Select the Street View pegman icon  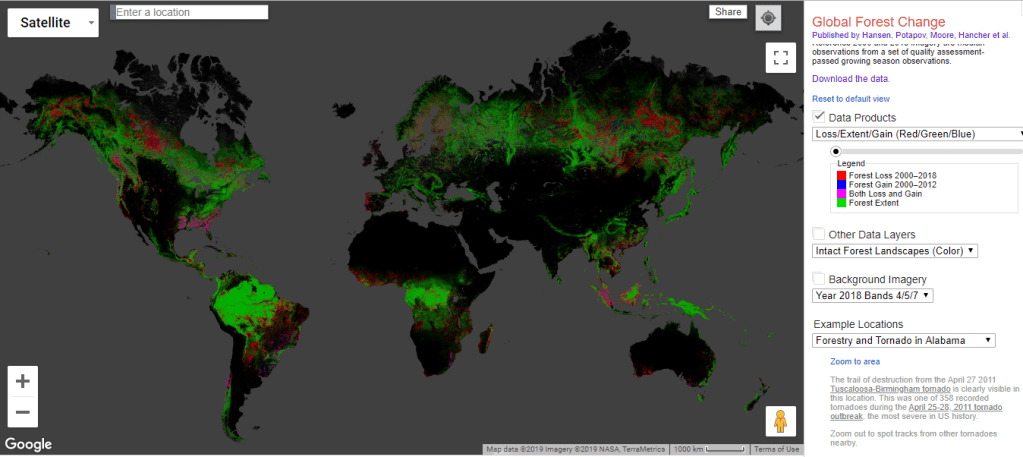[x=780, y=422]
